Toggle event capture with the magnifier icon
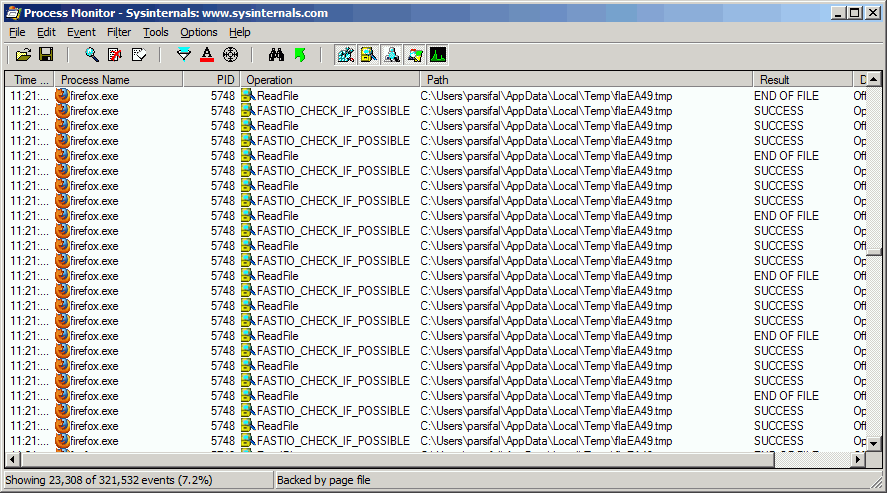The width and height of the screenshot is (887, 493). coord(92,55)
